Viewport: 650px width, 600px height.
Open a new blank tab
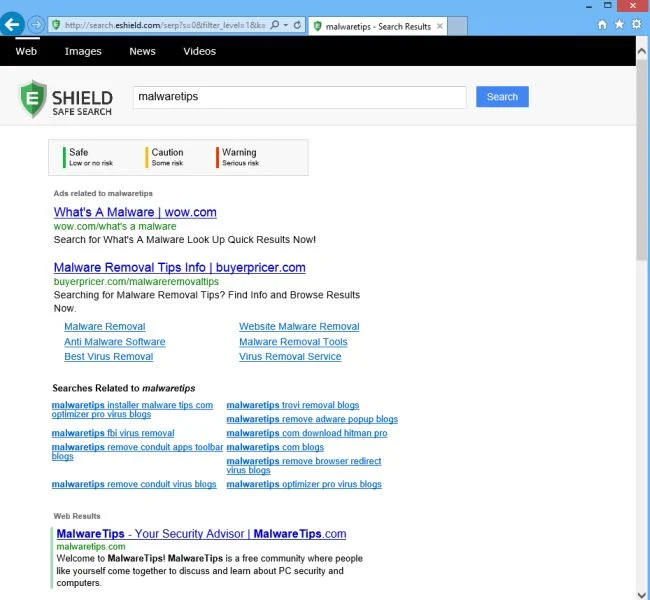458,26
